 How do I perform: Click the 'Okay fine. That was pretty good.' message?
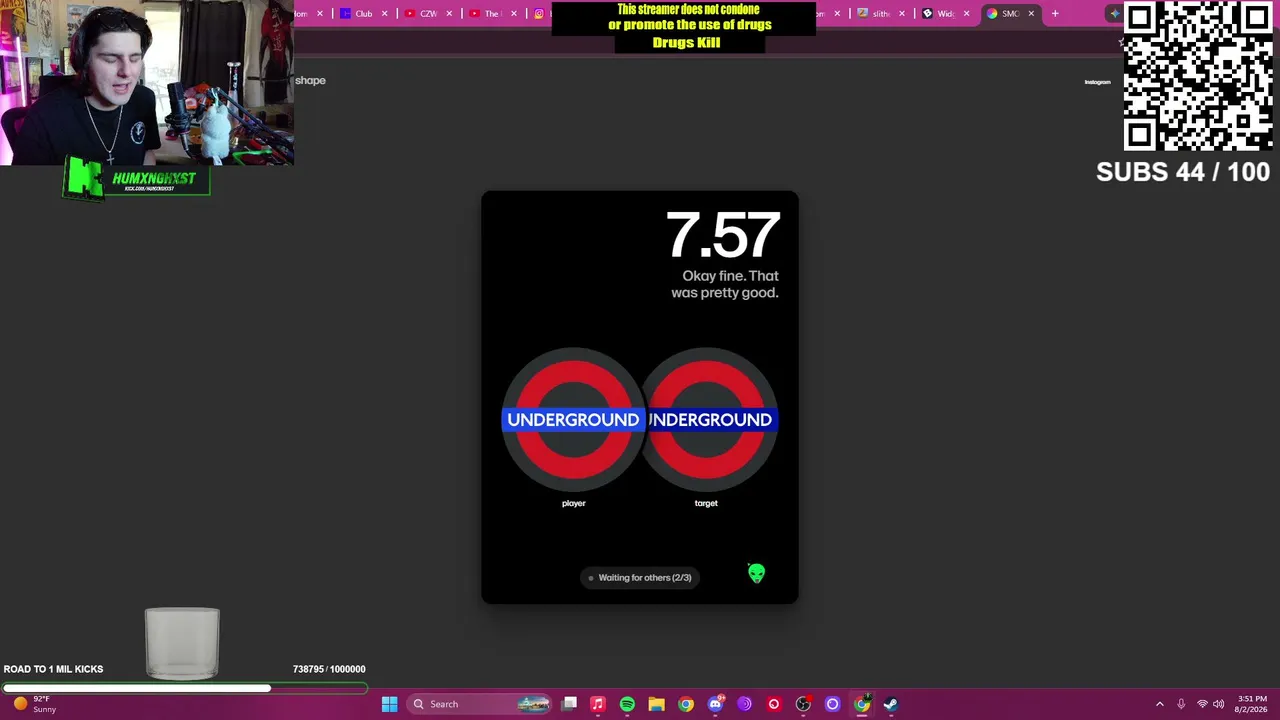point(725,284)
